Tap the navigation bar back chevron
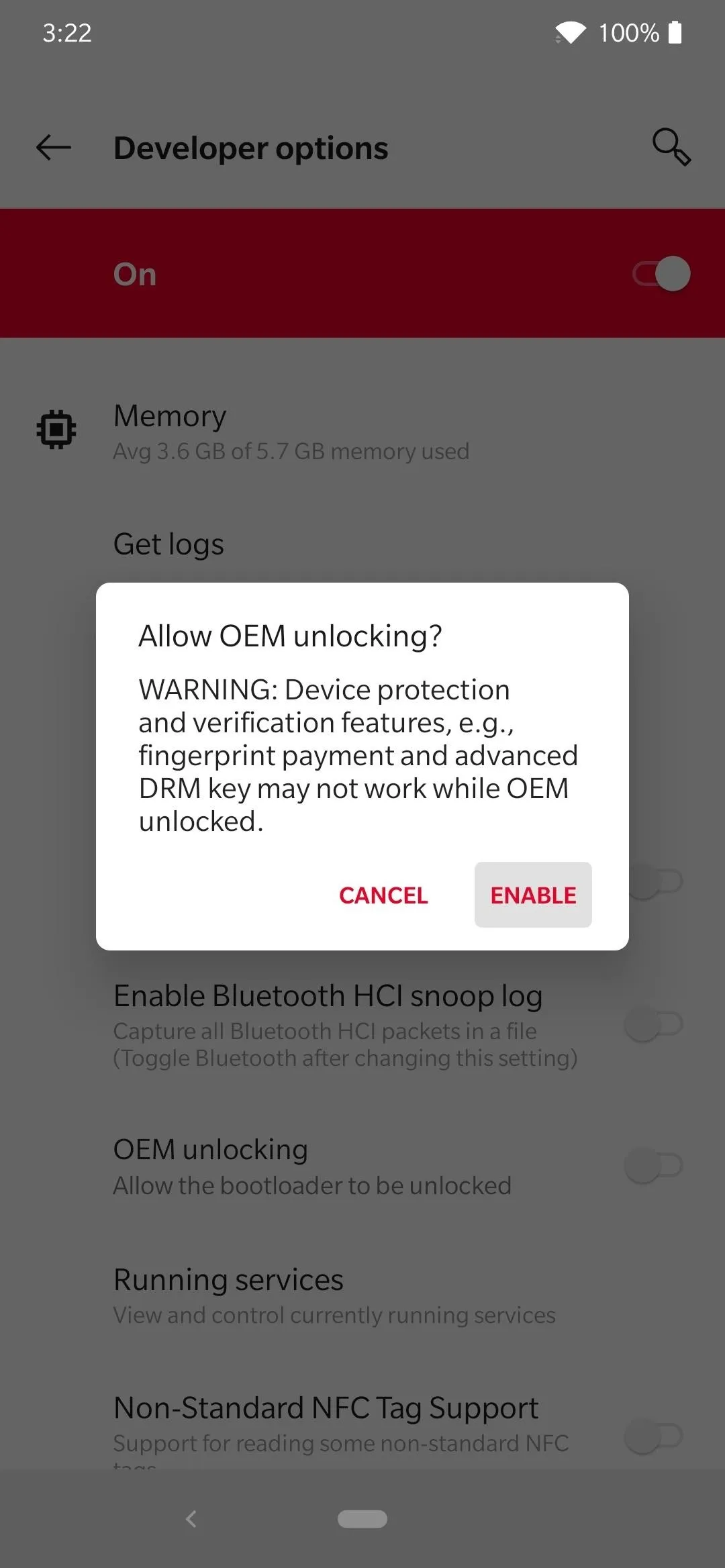This screenshot has width=725, height=1568. 191,1518
